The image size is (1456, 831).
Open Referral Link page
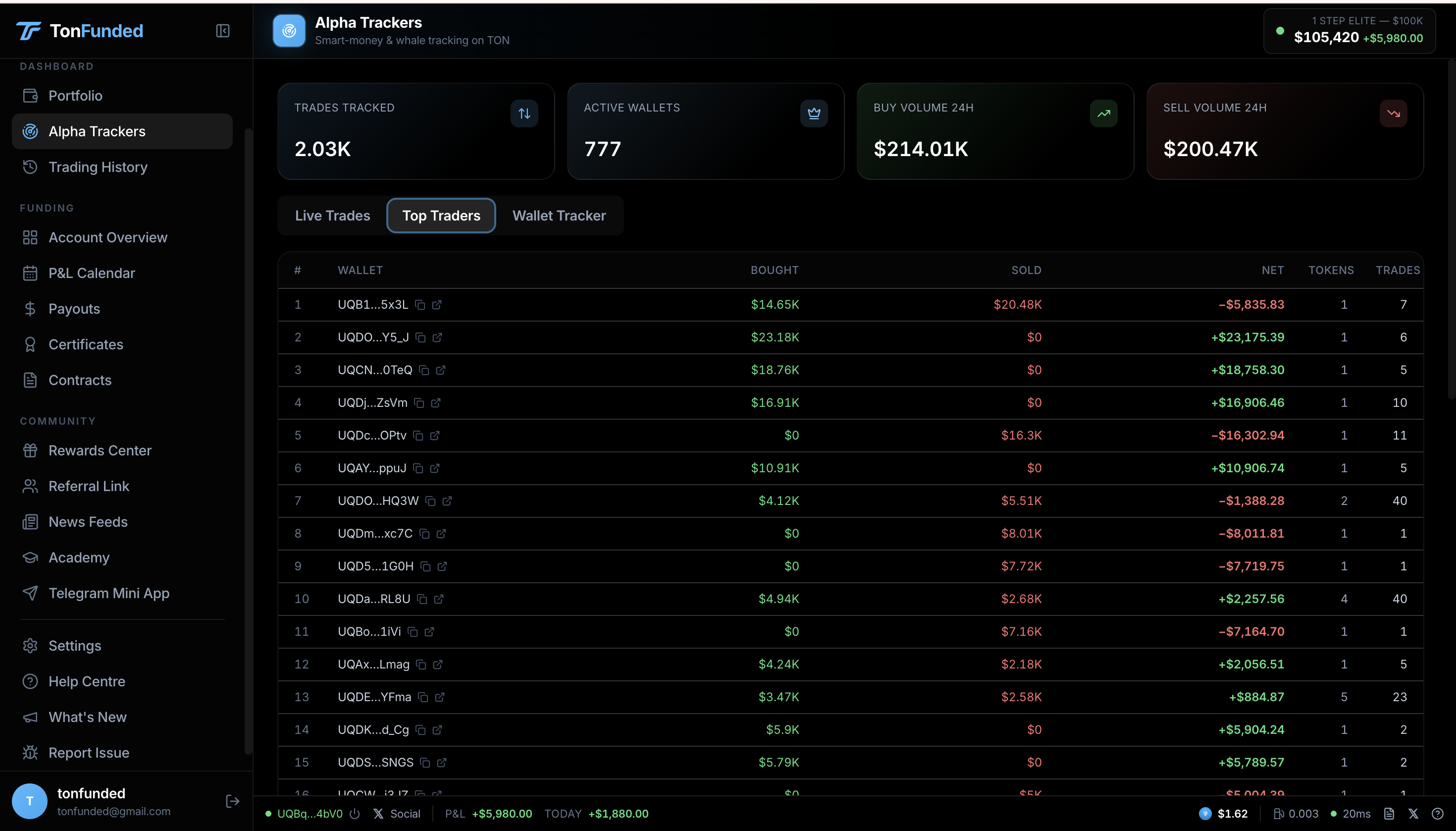click(122, 486)
